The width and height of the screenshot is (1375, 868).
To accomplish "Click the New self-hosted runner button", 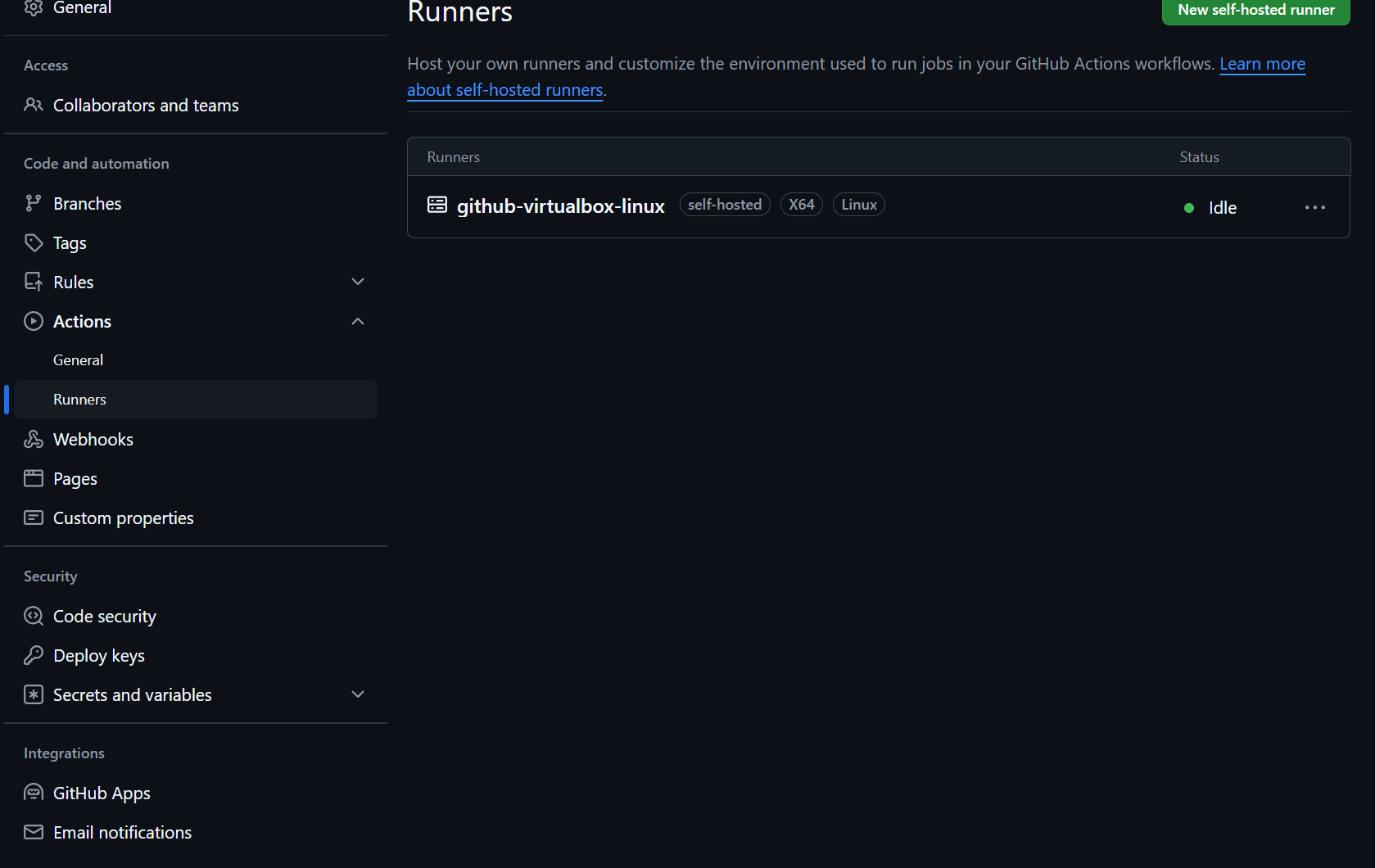I will [x=1255, y=10].
